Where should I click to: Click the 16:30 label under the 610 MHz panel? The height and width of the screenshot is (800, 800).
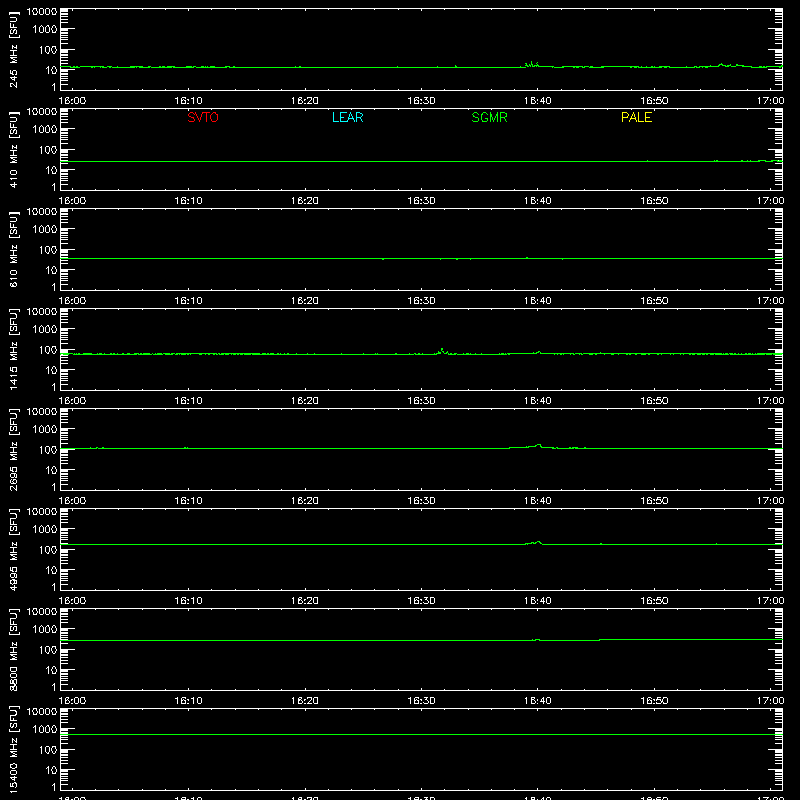coord(421,301)
